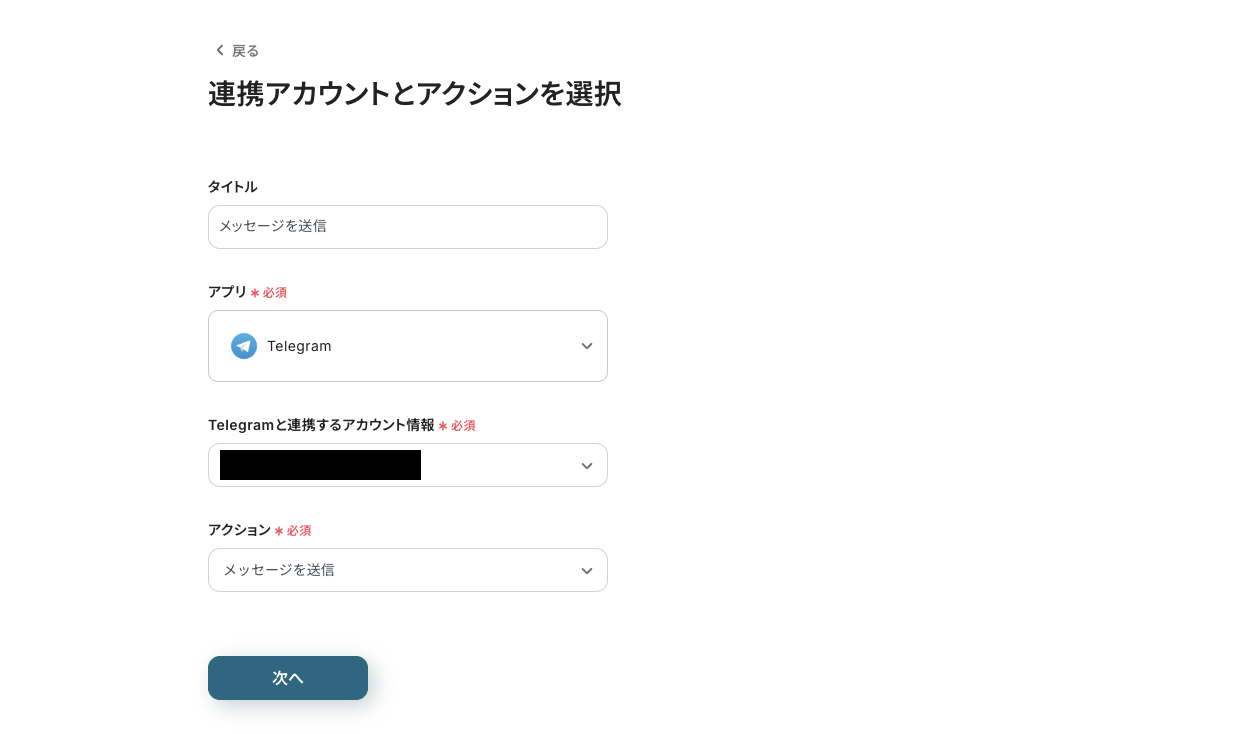The width and height of the screenshot is (1248, 734).
Task: Click the Telegram paper-plane logo
Action: coord(244,346)
